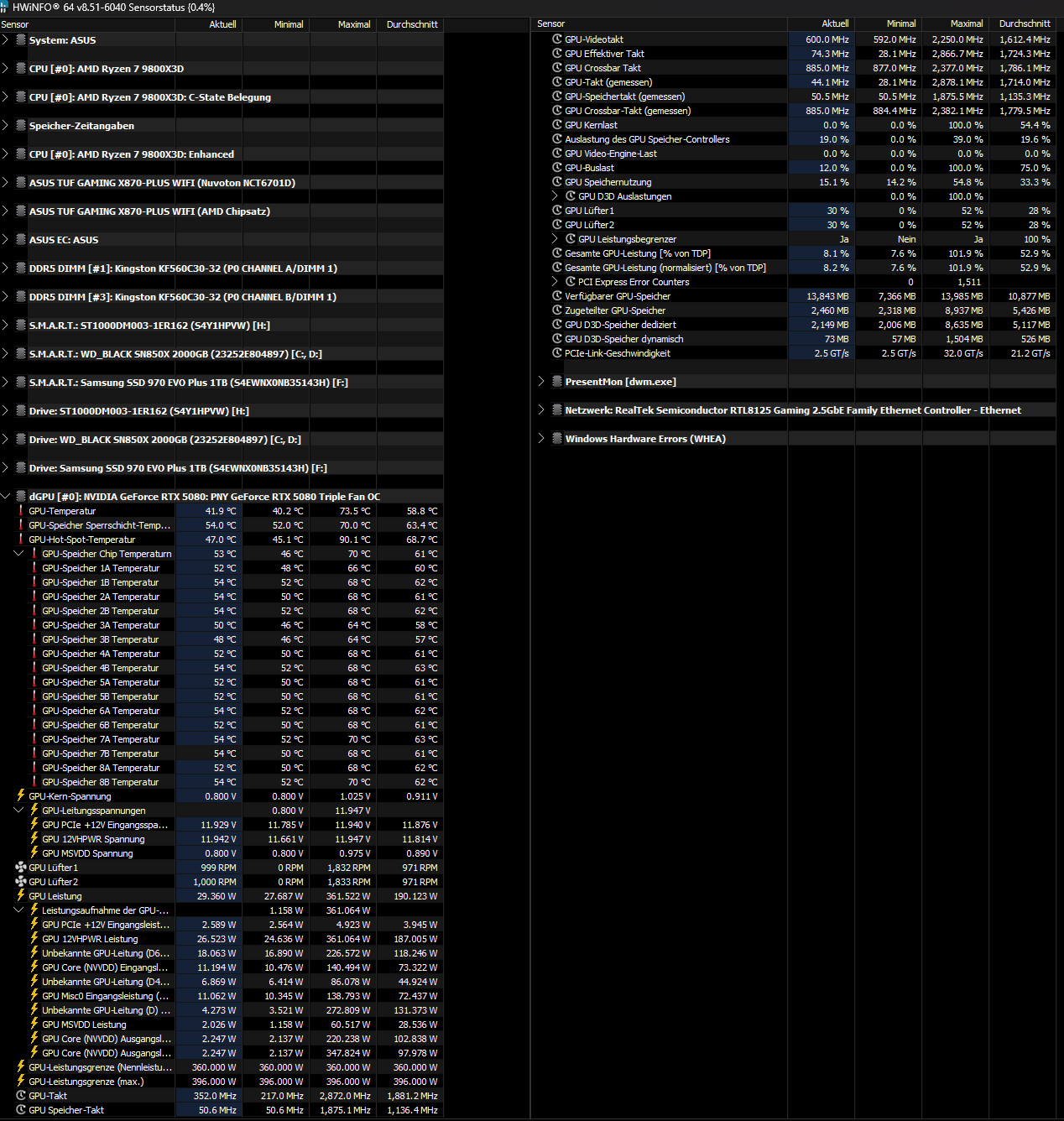Screen dimensions: 1064x1121
Task: Click the thermometer icon beside GPU-Hot-Spot-Temperatur
Action: pos(21,540)
